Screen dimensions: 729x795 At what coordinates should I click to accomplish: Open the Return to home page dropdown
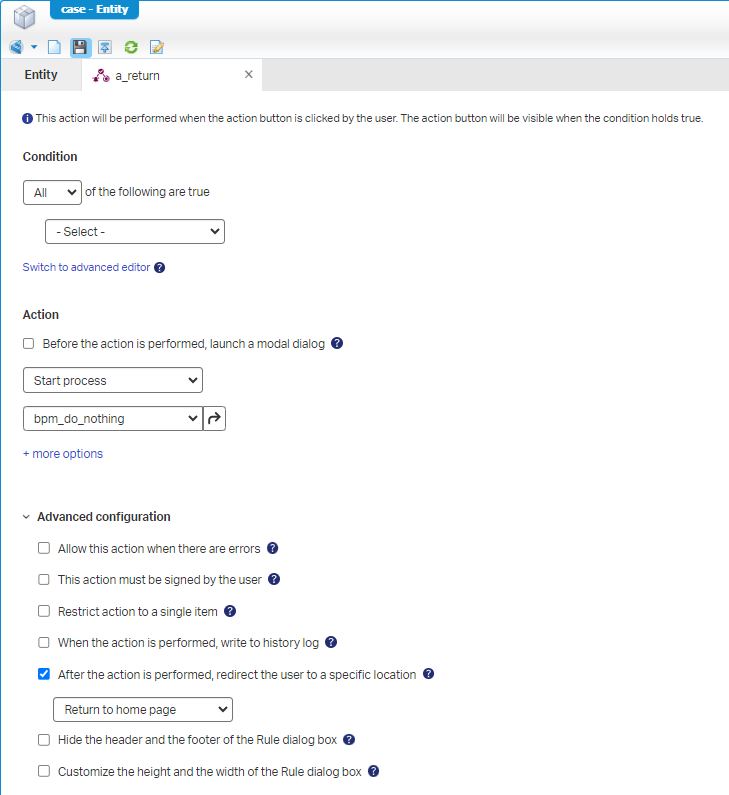coord(143,709)
